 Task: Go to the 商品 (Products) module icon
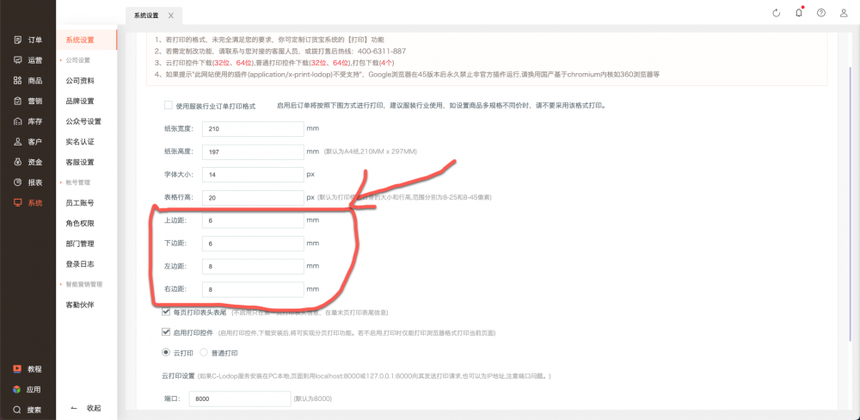pos(18,81)
